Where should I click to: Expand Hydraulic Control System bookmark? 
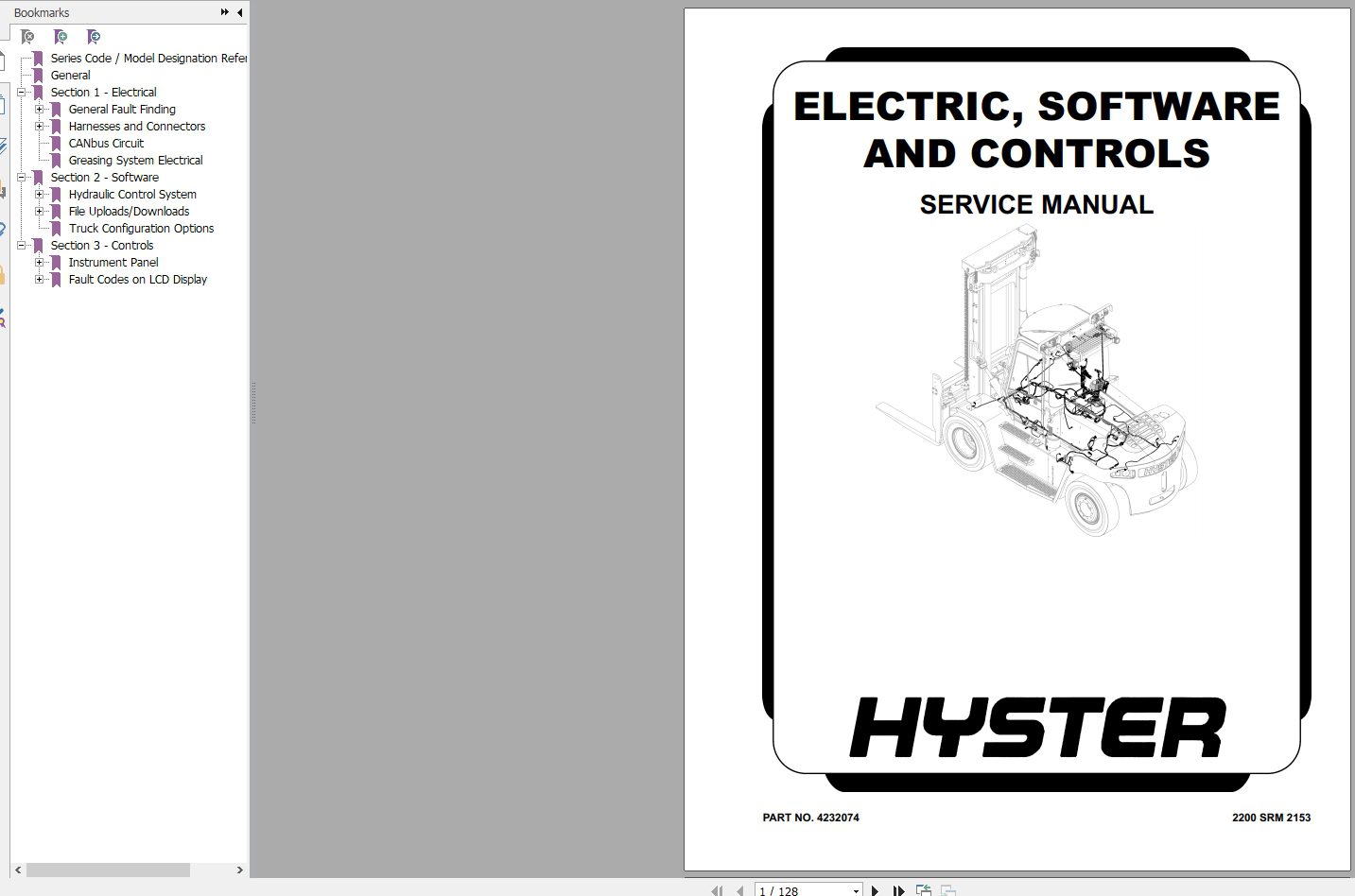pyautogui.click(x=39, y=195)
